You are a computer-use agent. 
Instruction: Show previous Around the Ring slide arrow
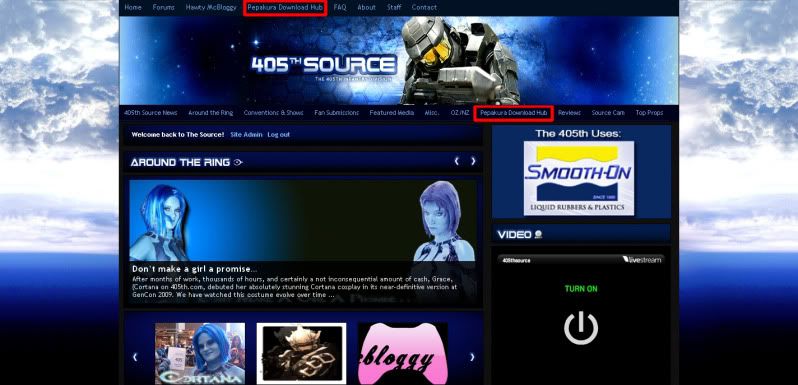457,161
